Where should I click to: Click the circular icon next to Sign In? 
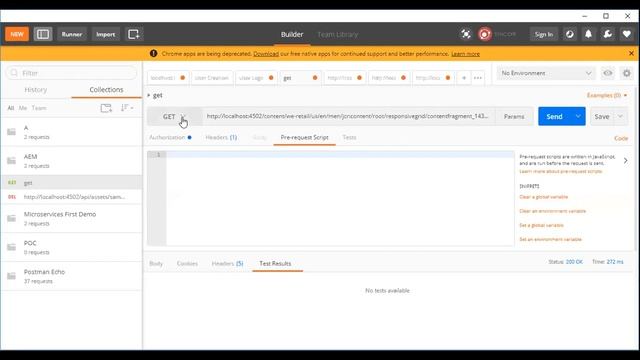pos(570,34)
